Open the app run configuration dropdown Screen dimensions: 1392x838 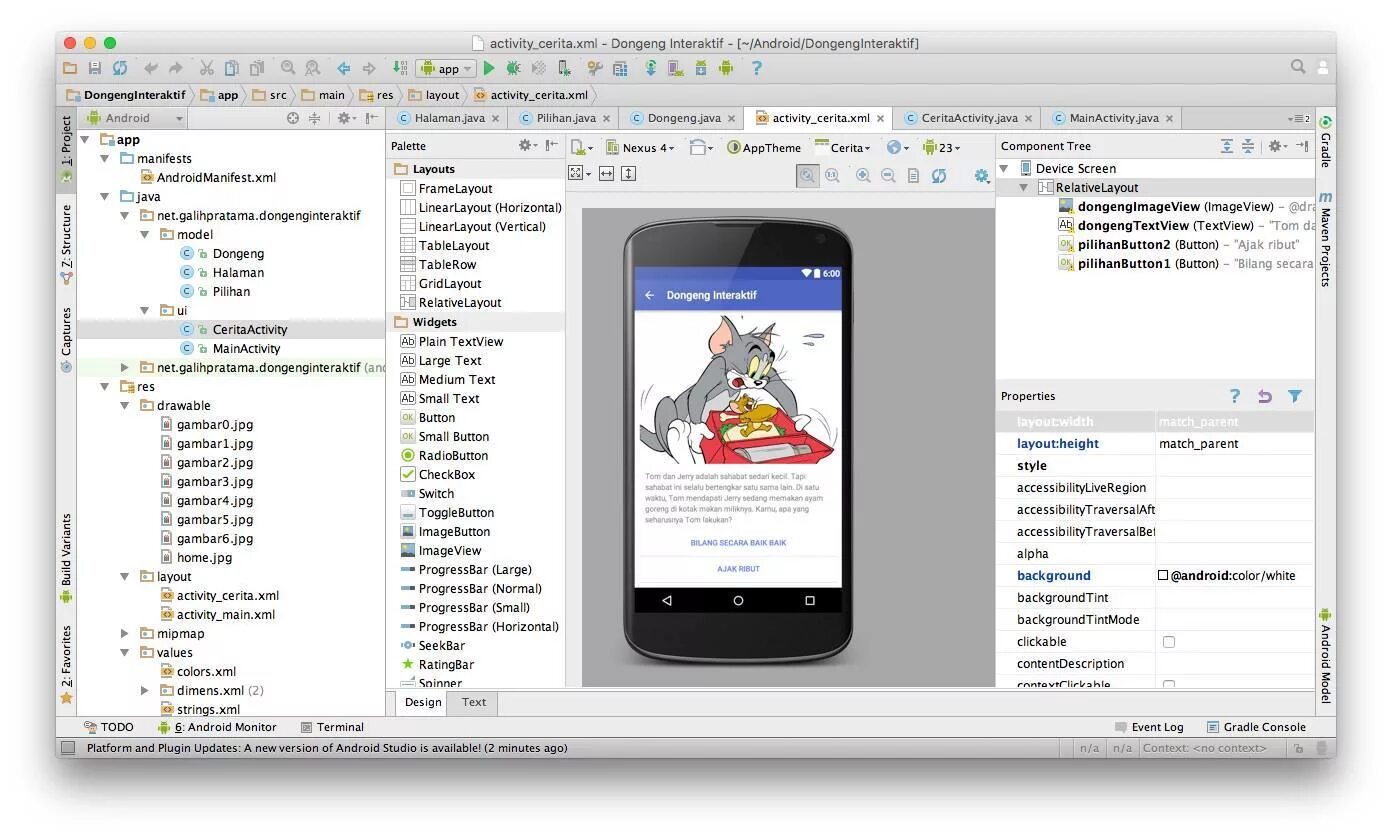[x=446, y=68]
